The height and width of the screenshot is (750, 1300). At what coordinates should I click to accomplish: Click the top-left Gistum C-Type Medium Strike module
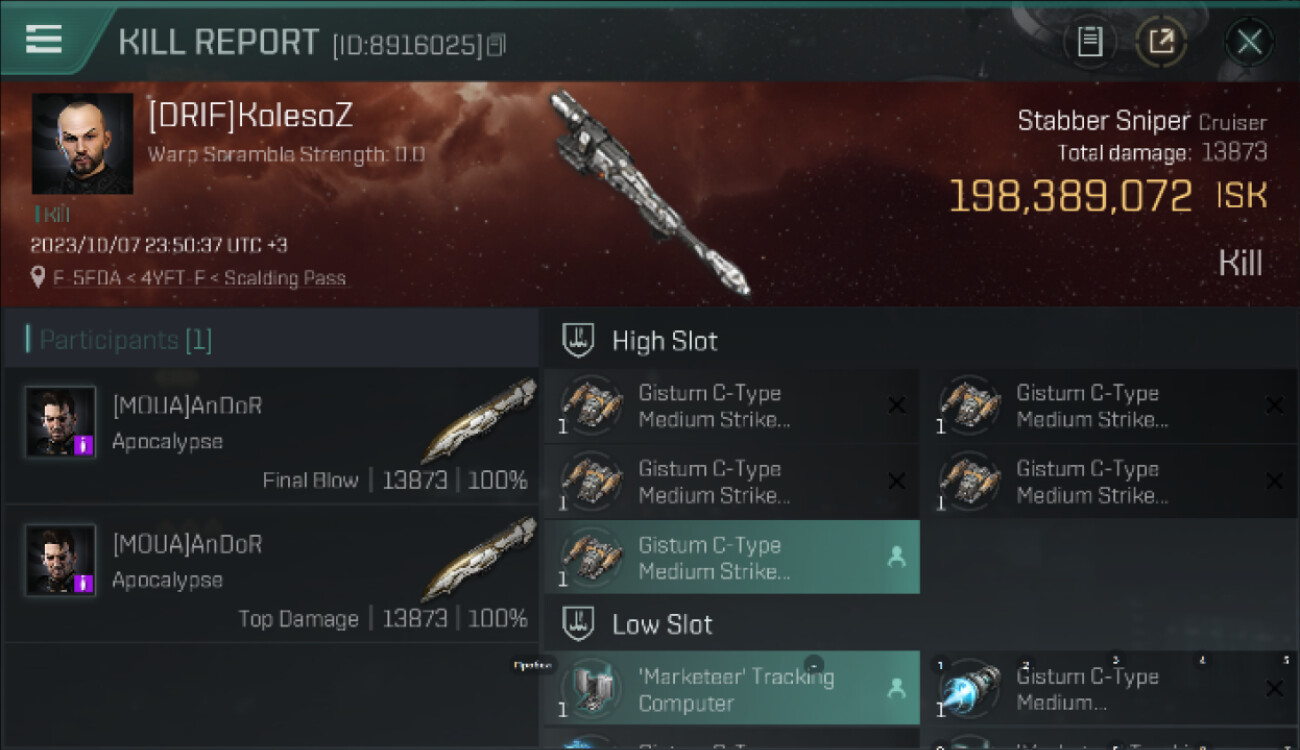pyautogui.click(x=732, y=406)
